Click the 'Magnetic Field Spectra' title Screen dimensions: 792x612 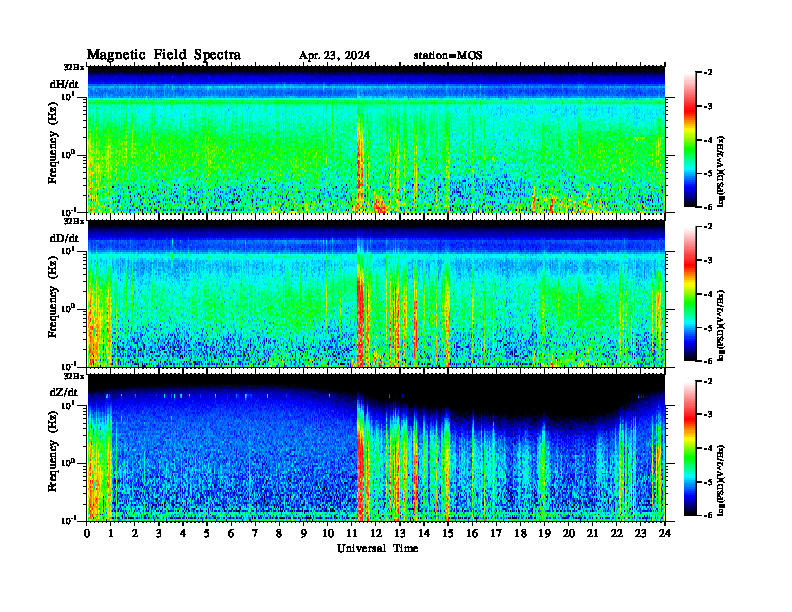[x=164, y=55]
